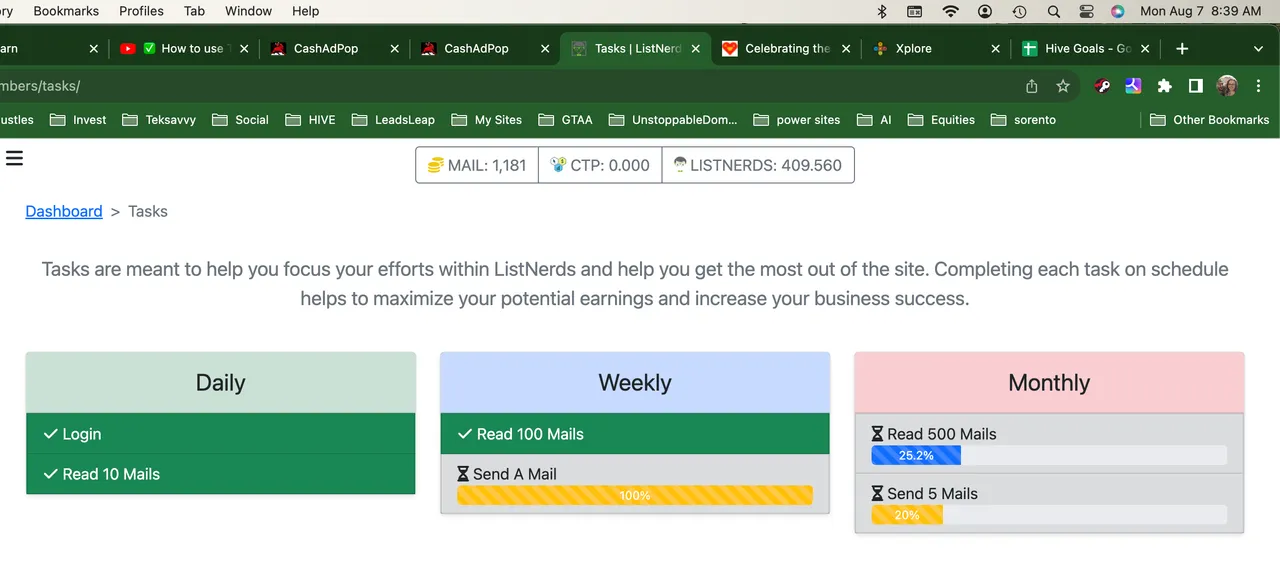This screenshot has height=579, width=1280.
Task: Open the hamburger navigation menu
Action: (14, 157)
